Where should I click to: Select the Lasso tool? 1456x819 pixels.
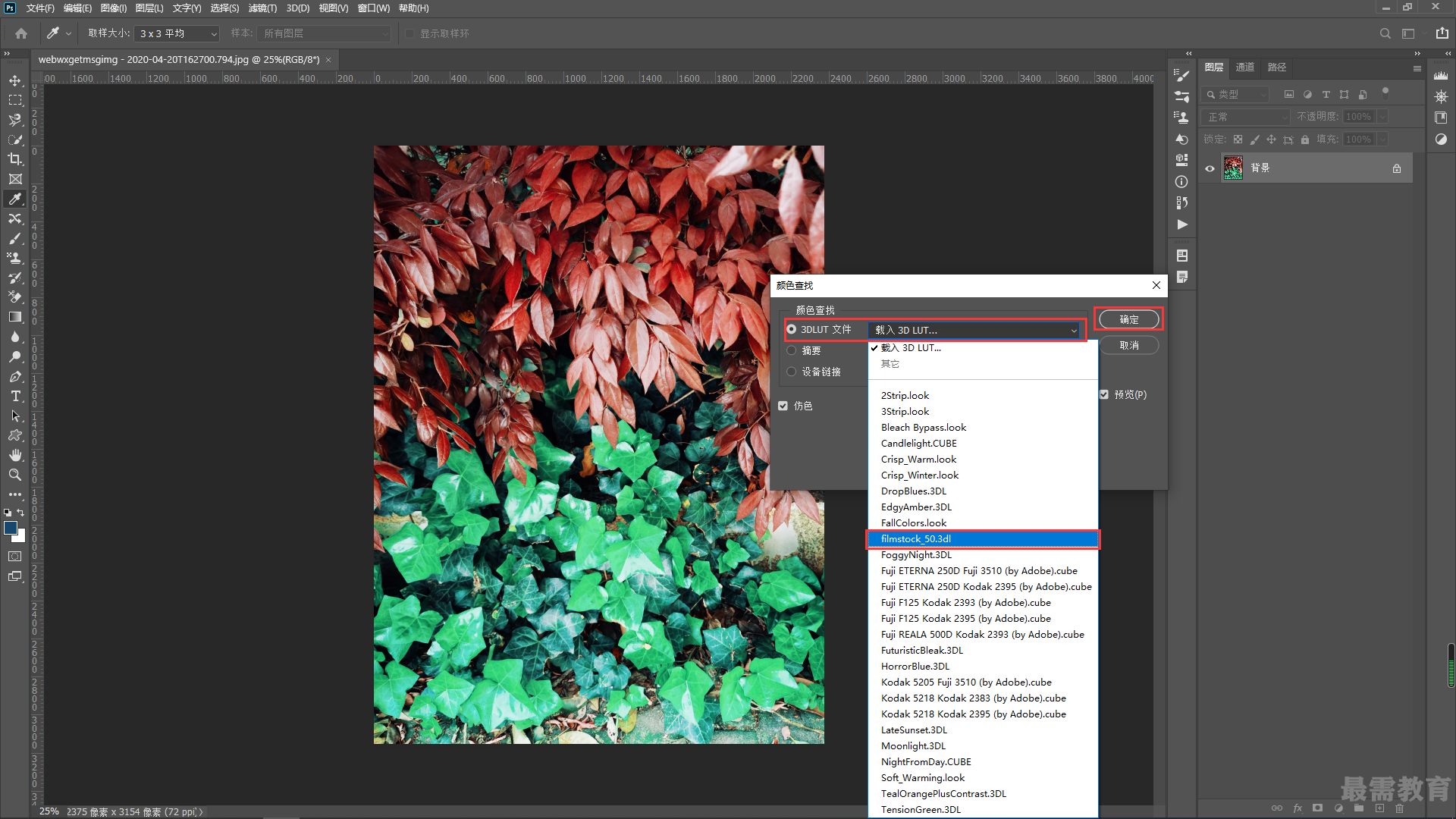pos(15,120)
